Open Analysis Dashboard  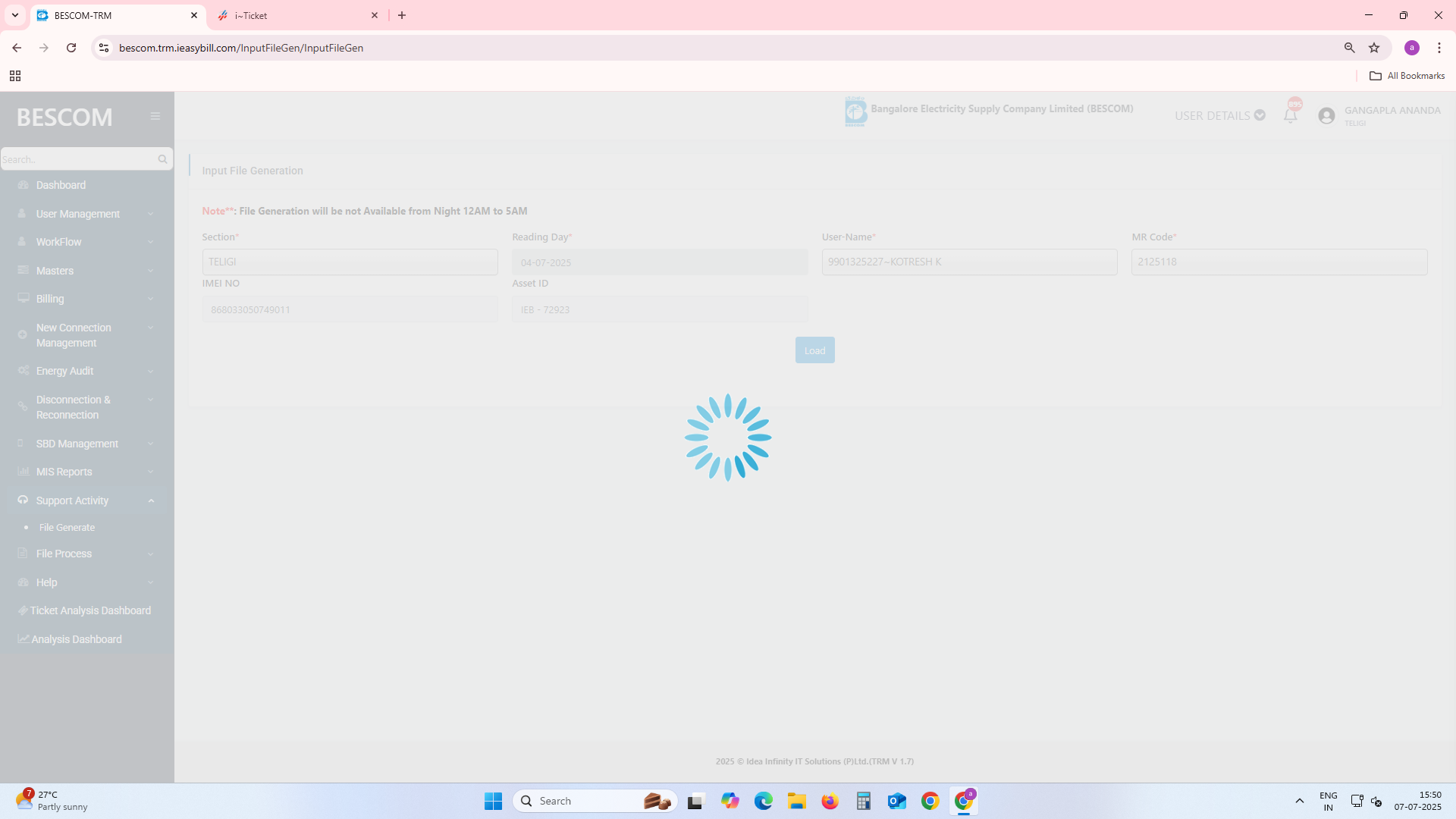77,639
